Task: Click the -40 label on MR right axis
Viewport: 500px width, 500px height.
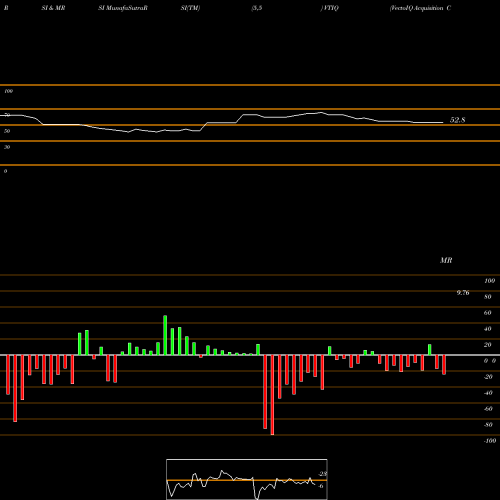Action: point(488,393)
